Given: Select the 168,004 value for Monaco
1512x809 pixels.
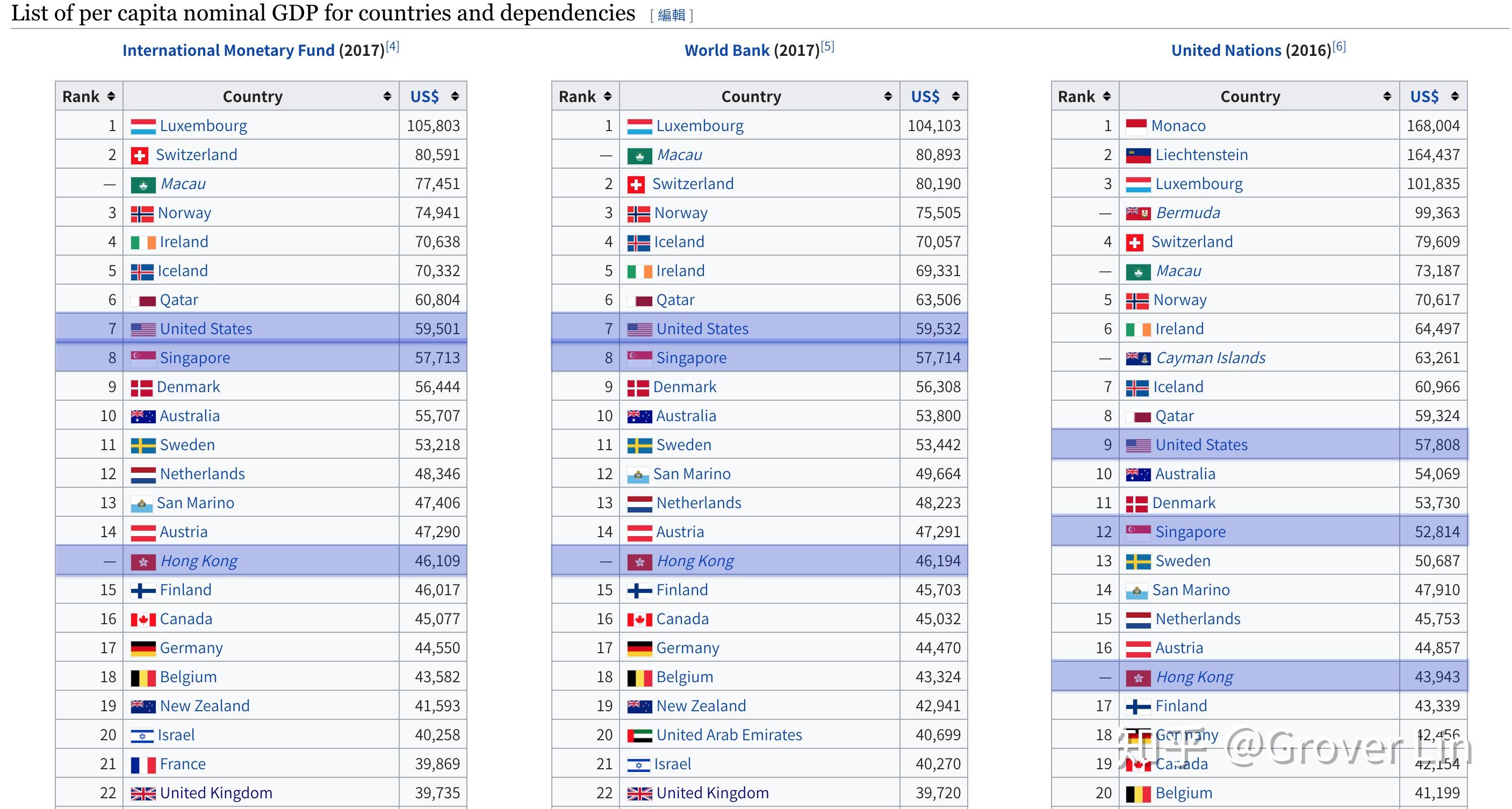Looking at the screenshot, I should point(1433,126).
